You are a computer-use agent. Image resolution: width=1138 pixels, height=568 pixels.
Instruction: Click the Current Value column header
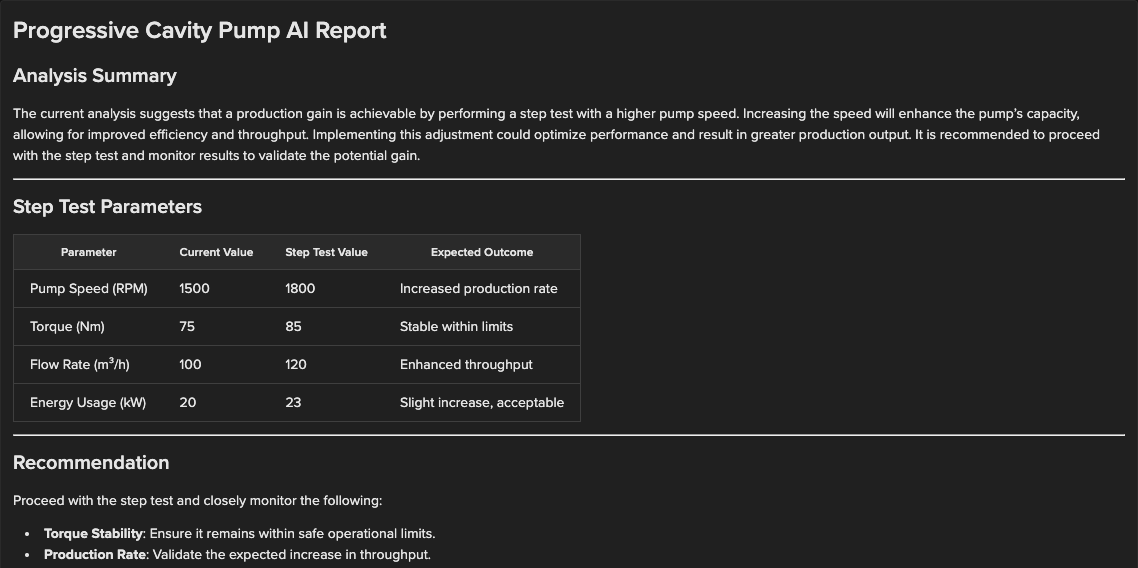(x=216, y=252)
